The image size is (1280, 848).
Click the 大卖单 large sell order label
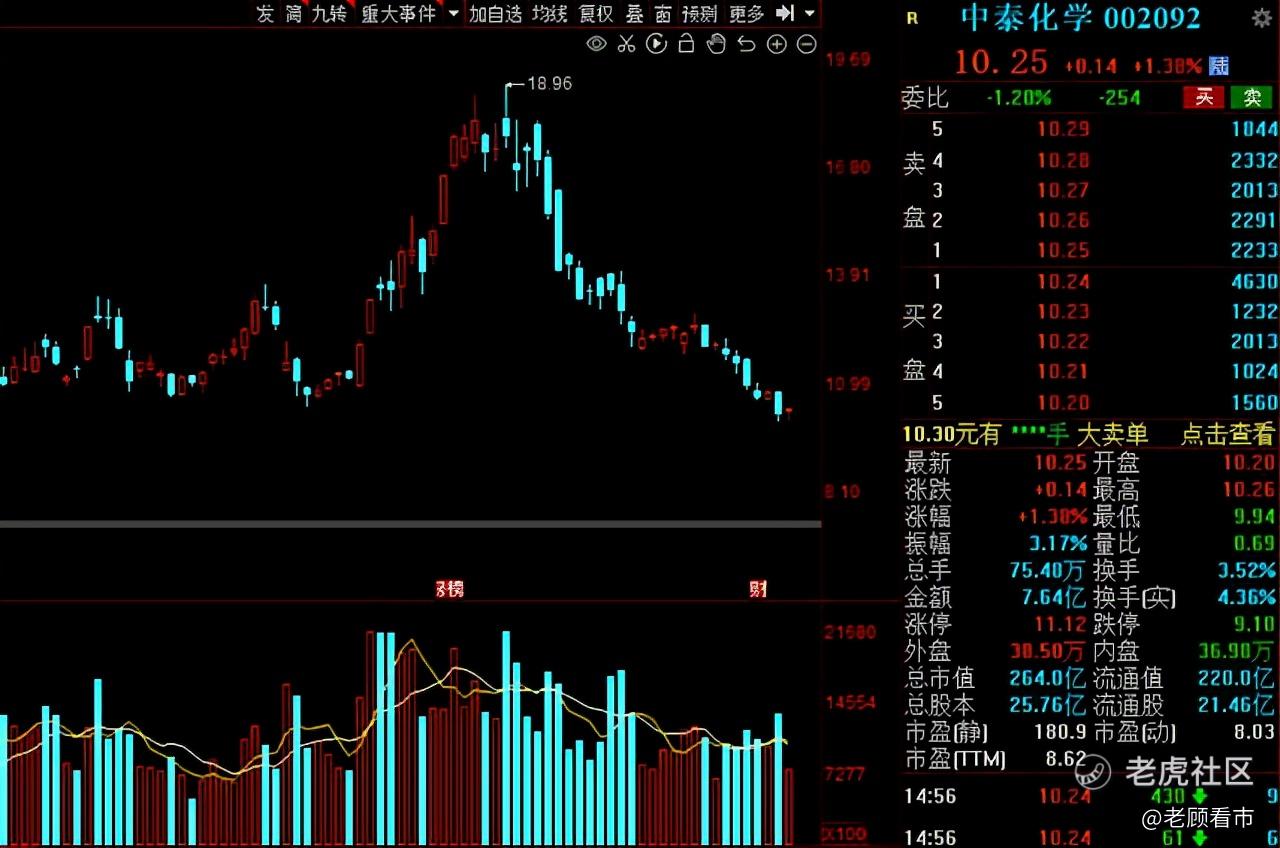1112,434
